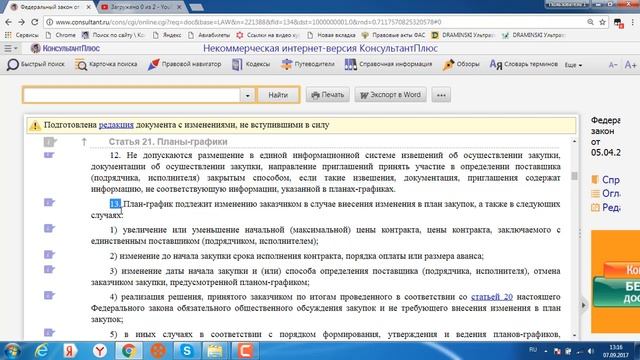Image resolution: width=640 pixels, height=360 pixels.
Task: Click the RU language indicator
Action: pyautogui.click(x=533, y=350)
